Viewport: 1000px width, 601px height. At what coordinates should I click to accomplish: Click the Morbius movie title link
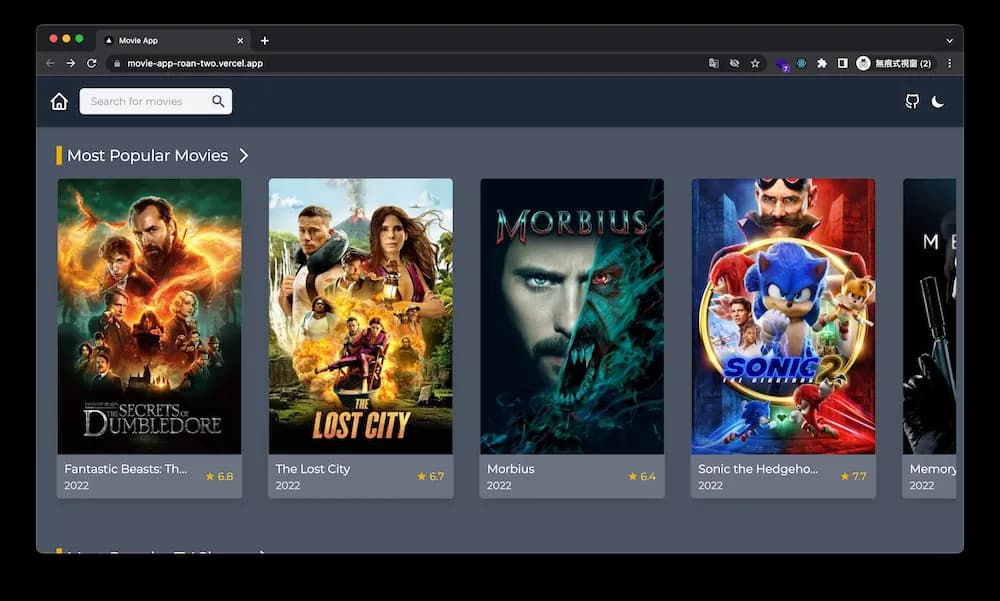pos(509,469)
